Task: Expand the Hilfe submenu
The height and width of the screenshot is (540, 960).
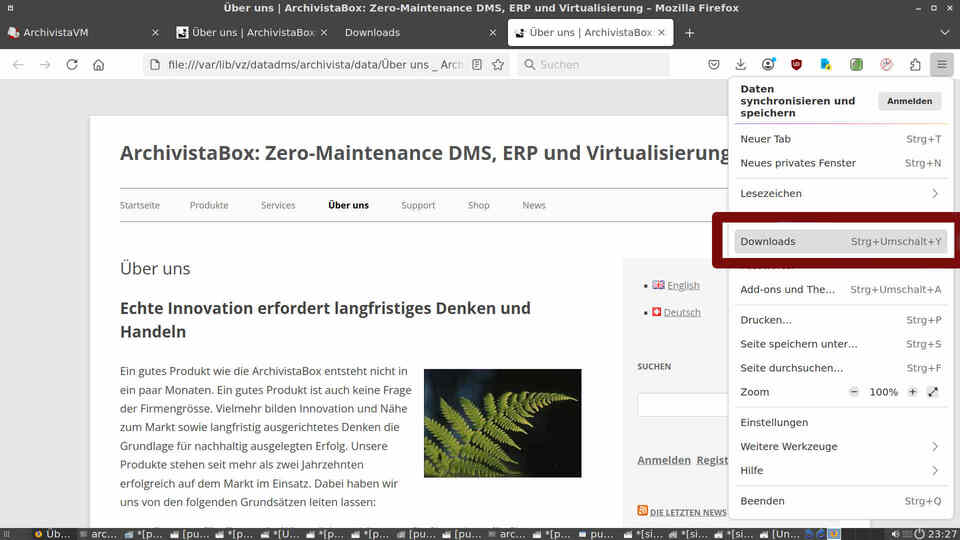Action: 840,470
